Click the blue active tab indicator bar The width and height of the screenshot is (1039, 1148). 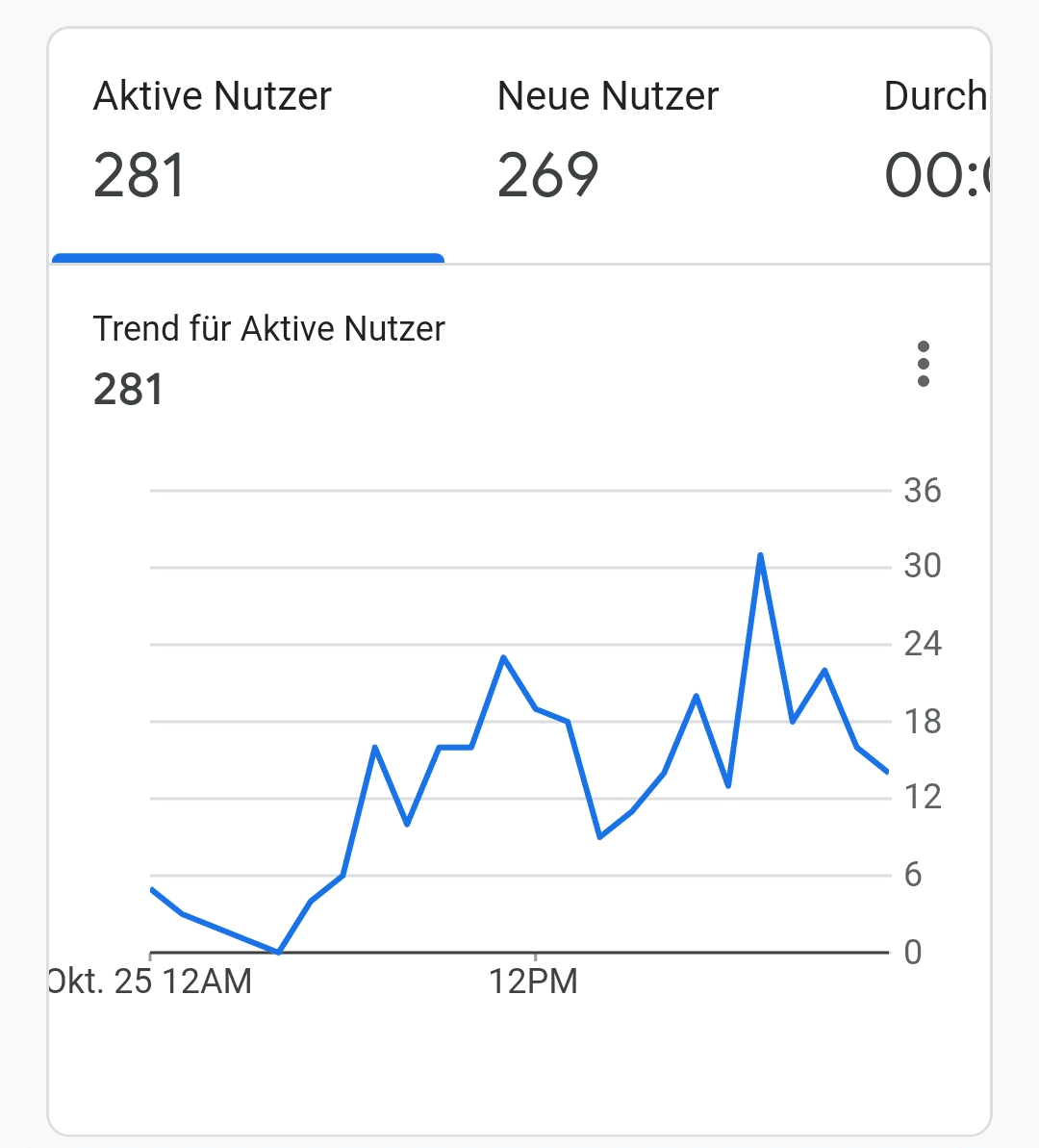[248, 258]
